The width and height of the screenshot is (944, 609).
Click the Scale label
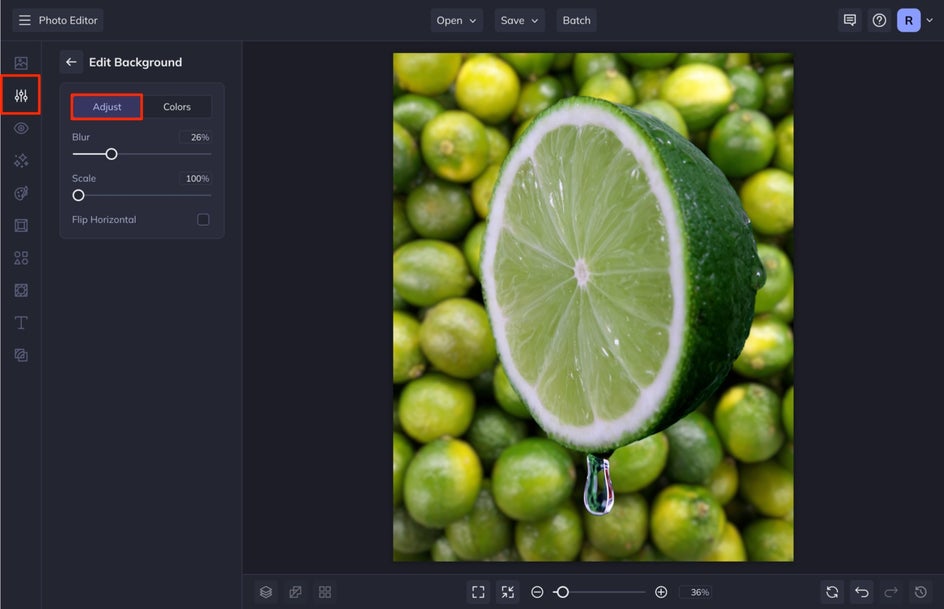[x=84, y=179]
